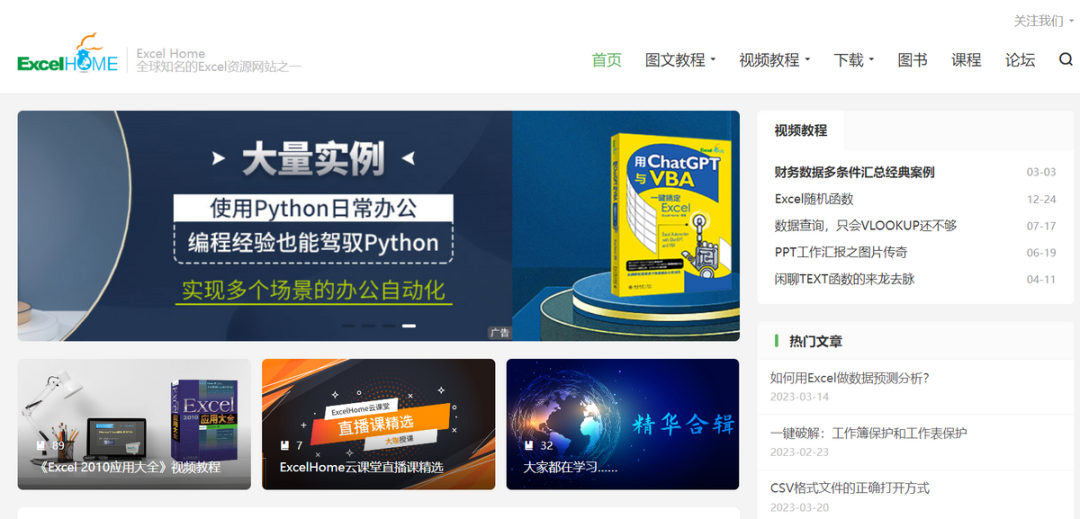
Task: Open ExcelHome云课堂直播课精选 card
Action: (378, 424)
